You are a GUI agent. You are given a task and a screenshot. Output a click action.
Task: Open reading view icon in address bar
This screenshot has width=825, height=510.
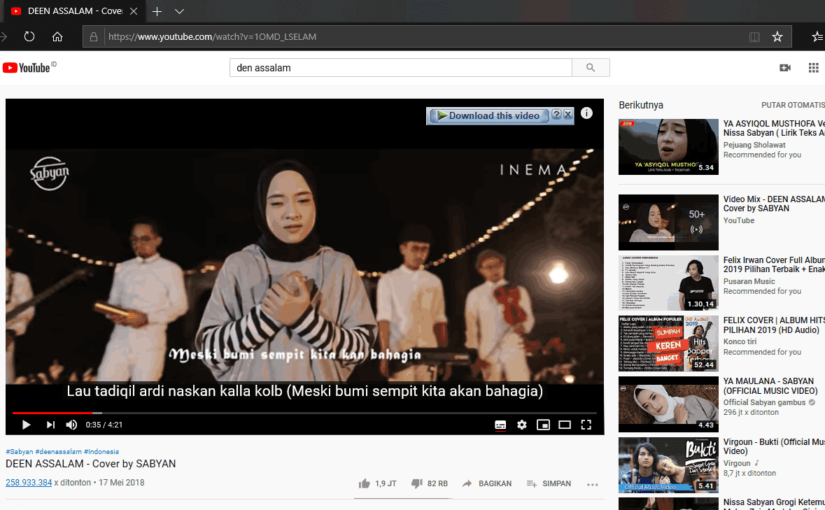(754, 37)
